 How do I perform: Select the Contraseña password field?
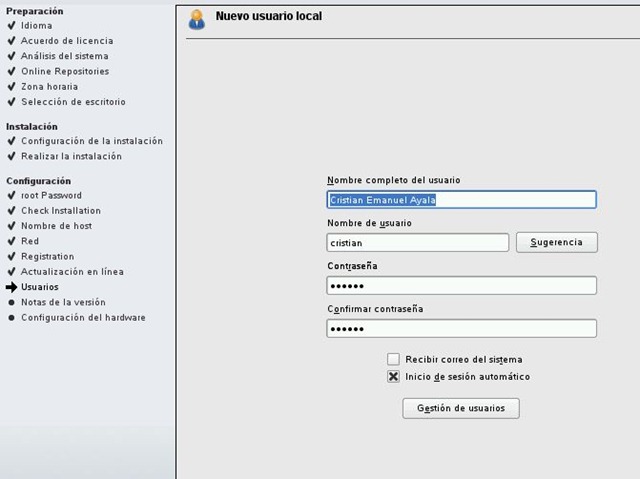point(461,286)
